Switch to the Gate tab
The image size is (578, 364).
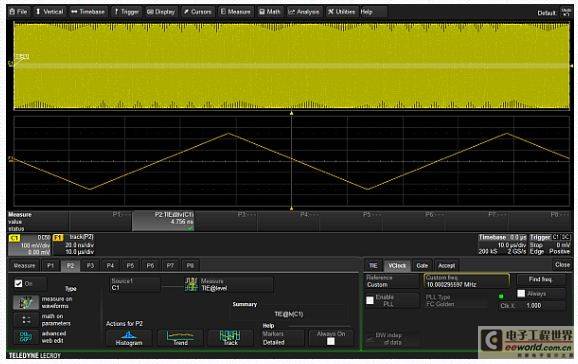422,266
